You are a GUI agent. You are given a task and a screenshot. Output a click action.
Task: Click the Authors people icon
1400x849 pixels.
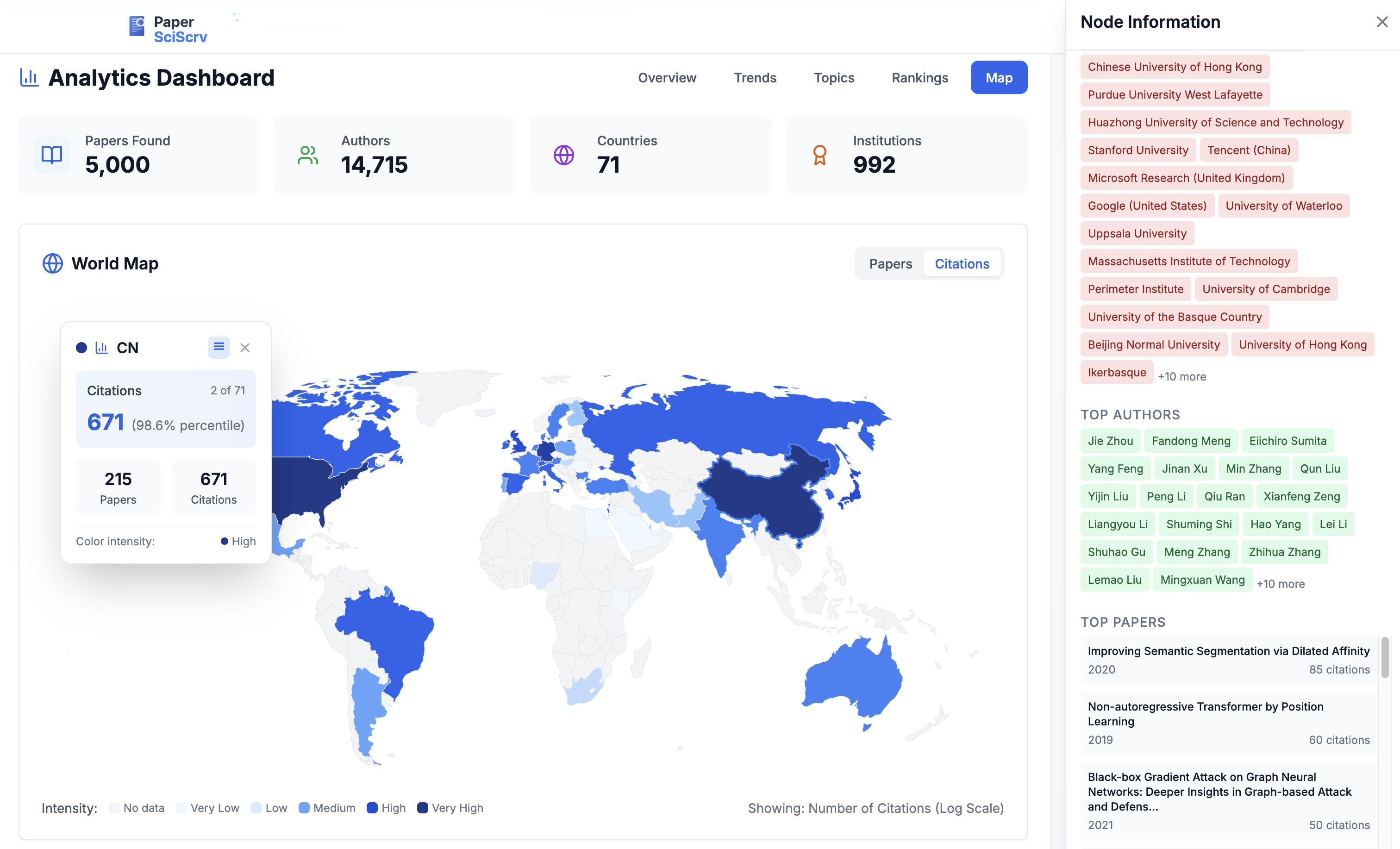(307, 155)
